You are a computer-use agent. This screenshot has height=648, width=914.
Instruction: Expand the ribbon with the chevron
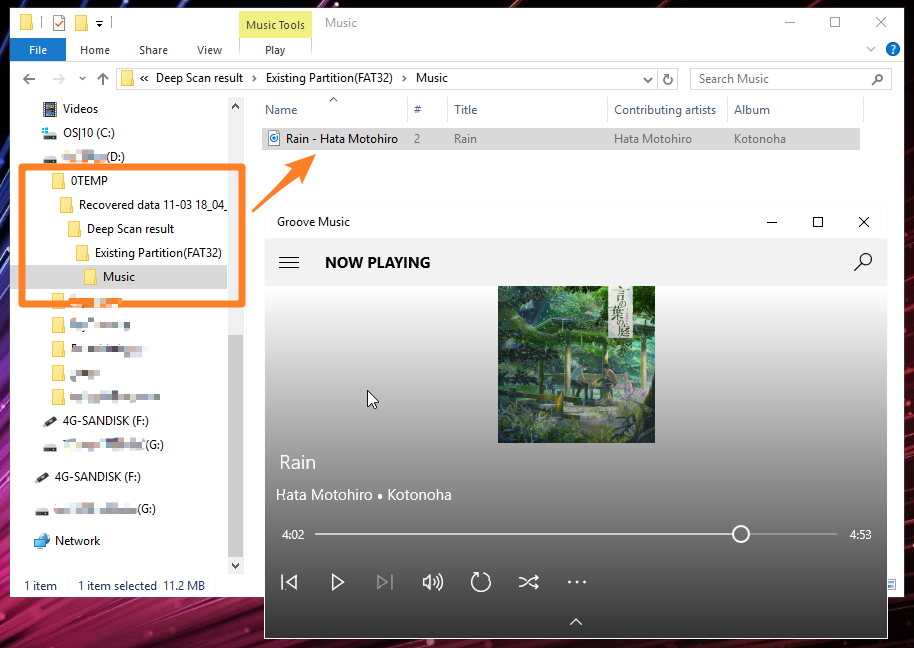pyautogui.click(x=871, y=50)
